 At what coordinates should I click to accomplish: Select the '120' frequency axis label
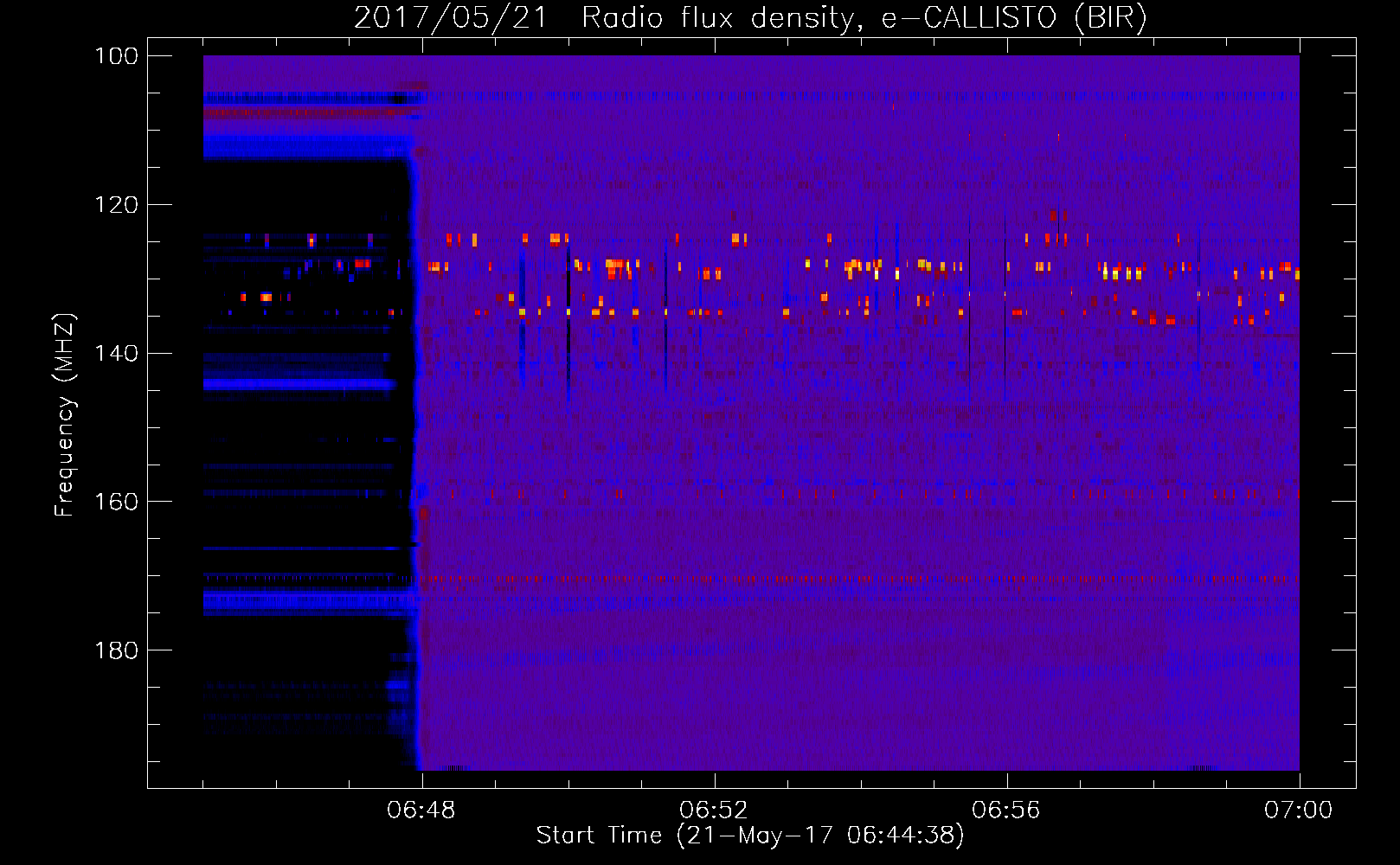click(x=117, y=205)
